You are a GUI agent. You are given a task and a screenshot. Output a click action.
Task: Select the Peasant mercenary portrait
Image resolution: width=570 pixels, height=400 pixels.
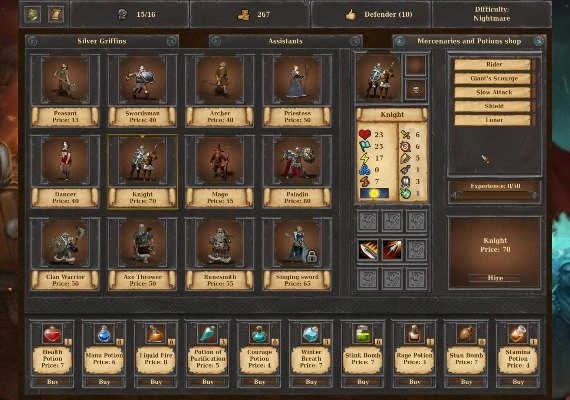(65, 79)
